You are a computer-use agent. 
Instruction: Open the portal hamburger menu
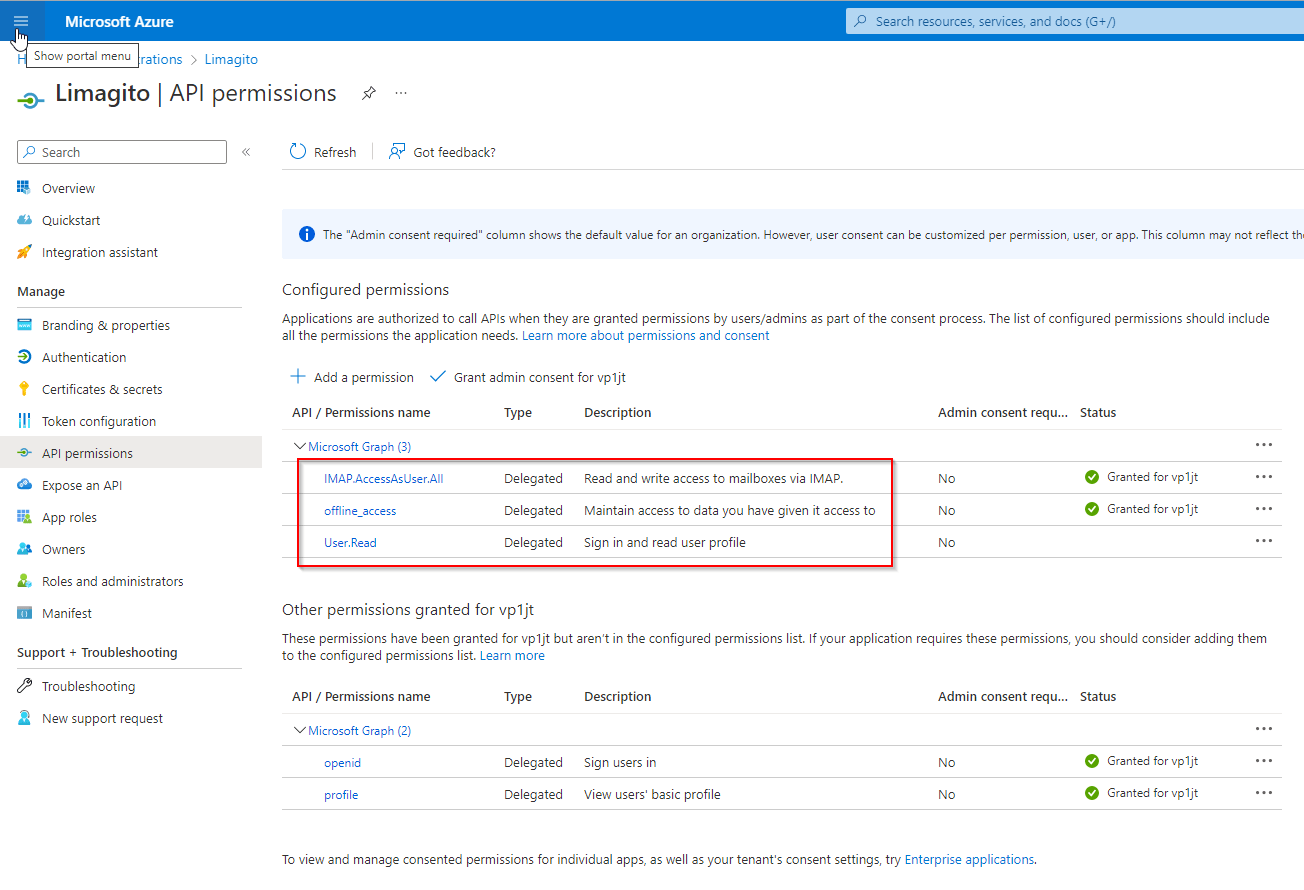pyautogui.click(x=22, y=20)
